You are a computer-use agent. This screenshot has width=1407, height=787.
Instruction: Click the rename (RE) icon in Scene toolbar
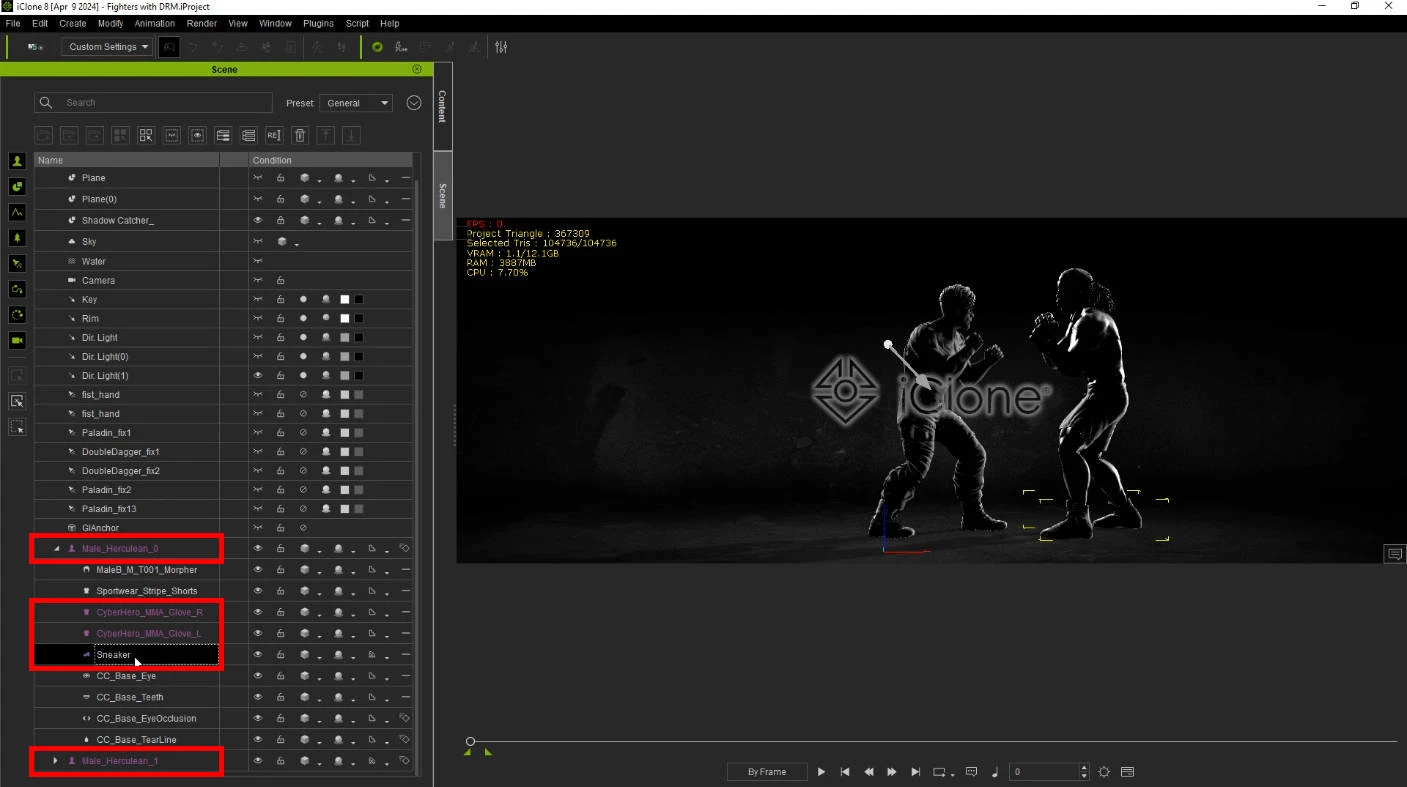[x=273, y=135]
